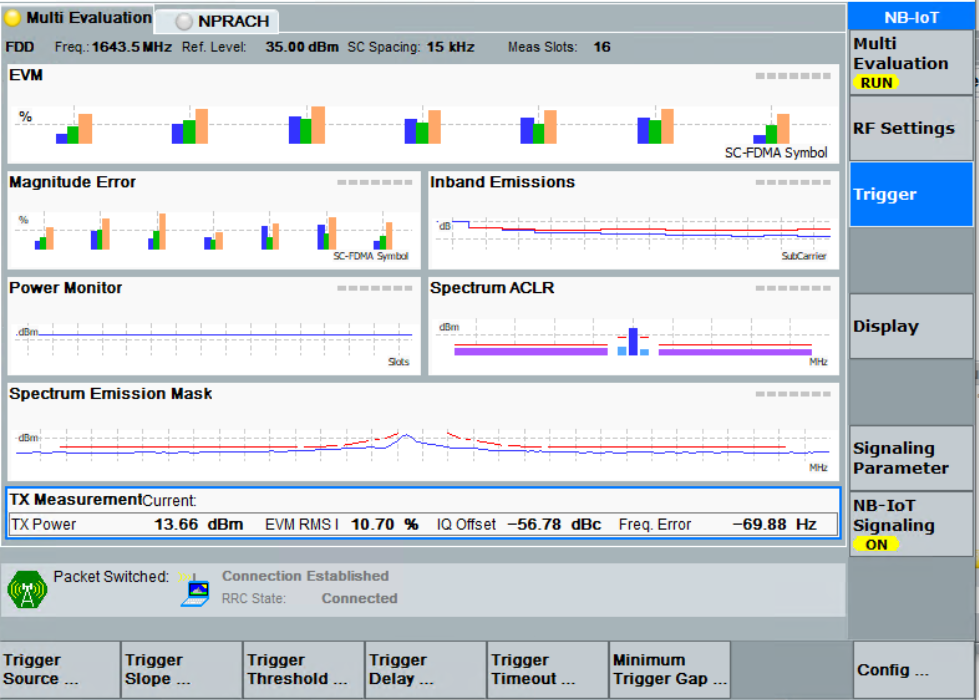Select the TX Measurement results row

[x=423, y=524]
